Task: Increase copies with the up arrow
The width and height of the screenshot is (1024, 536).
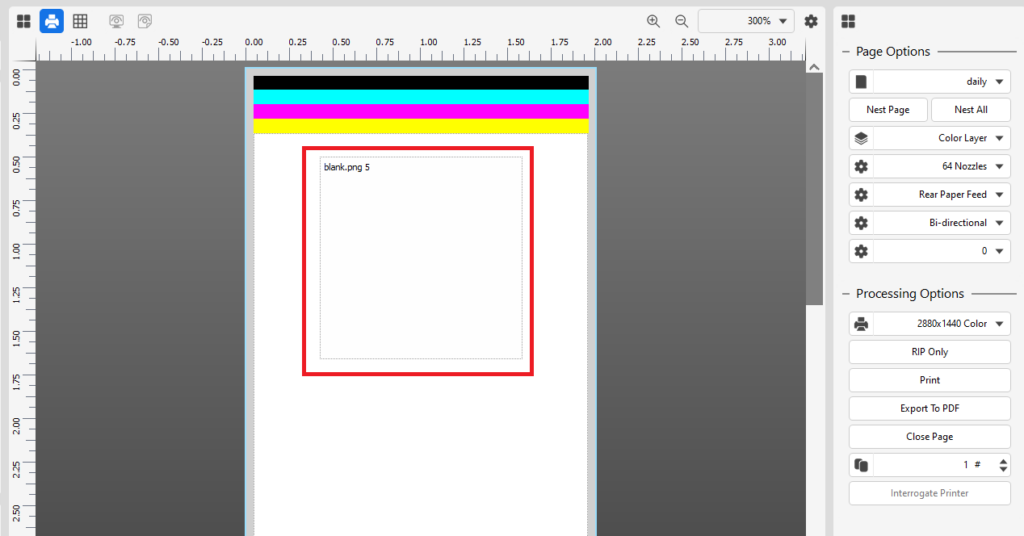Action: pos(1003,460)
